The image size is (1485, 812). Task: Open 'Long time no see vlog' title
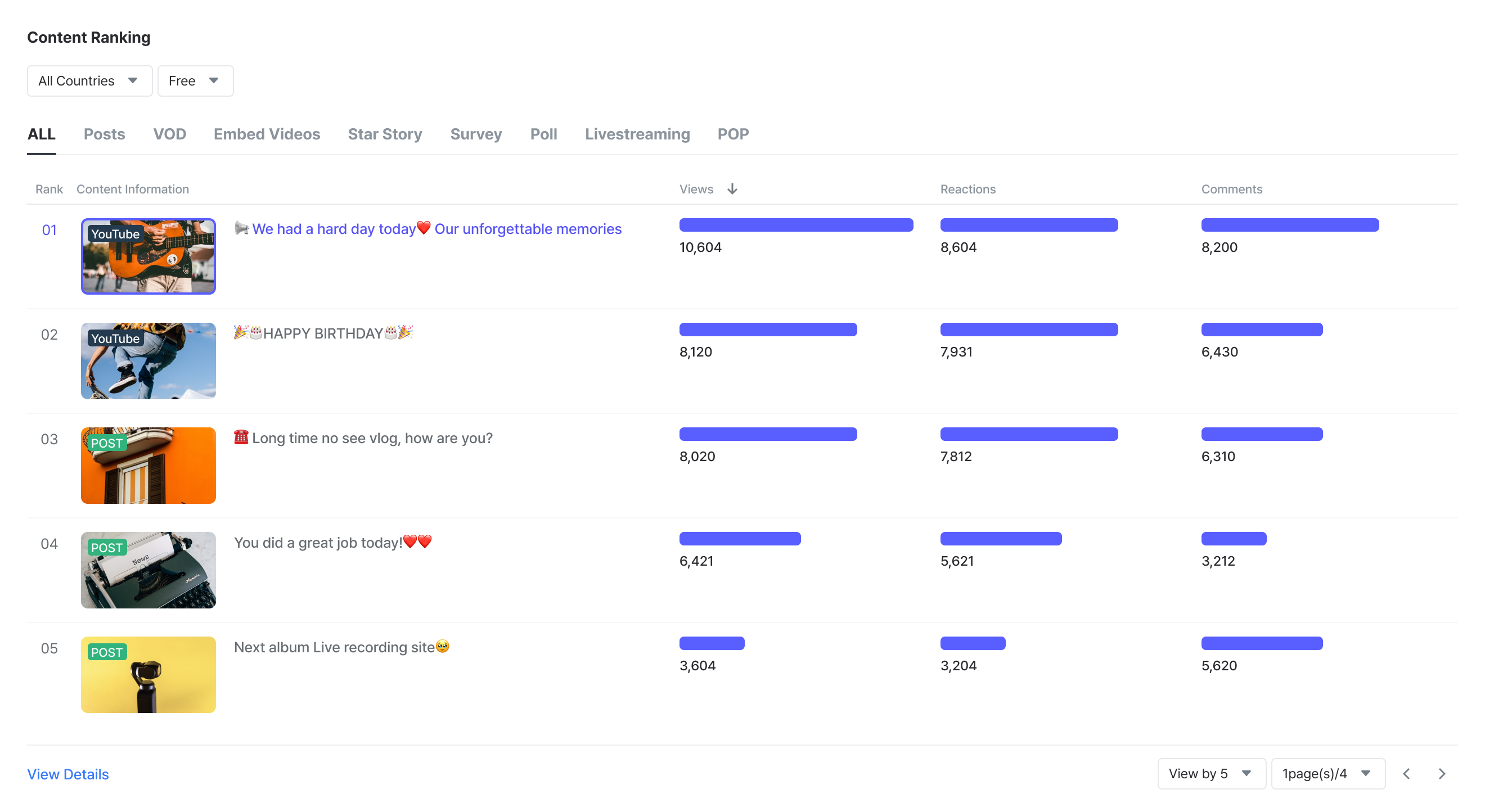coord(363,438)
